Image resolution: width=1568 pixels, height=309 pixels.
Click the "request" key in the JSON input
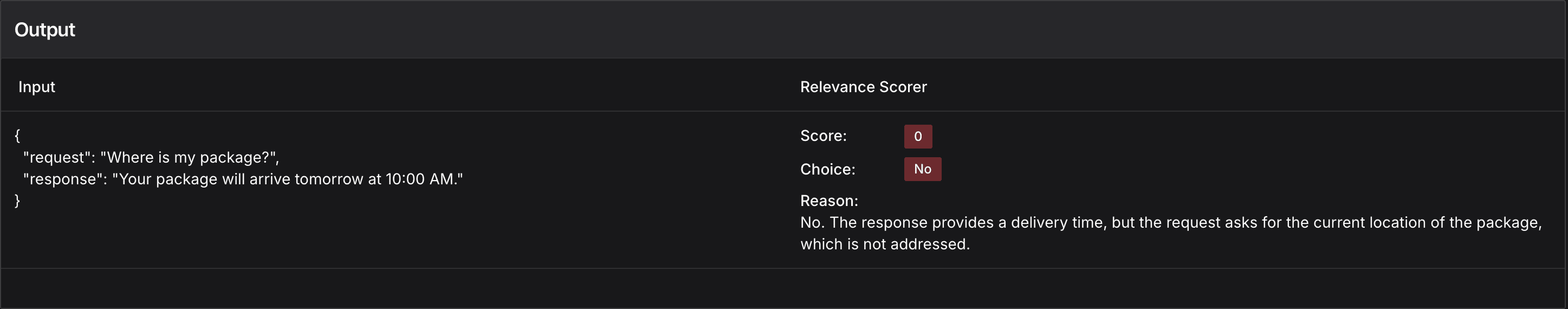57,158
